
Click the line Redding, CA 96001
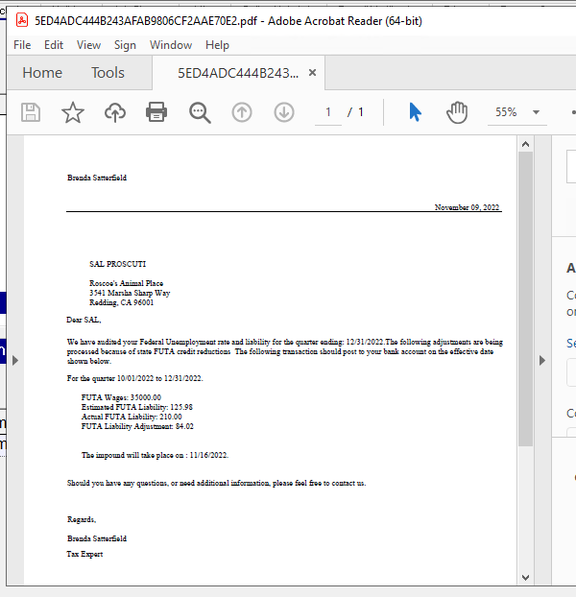121,302
